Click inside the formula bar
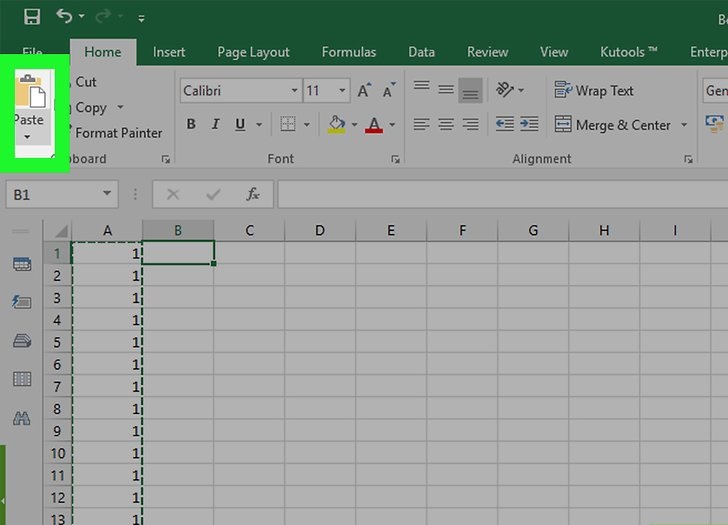728x525 pixels. (502, 194)
